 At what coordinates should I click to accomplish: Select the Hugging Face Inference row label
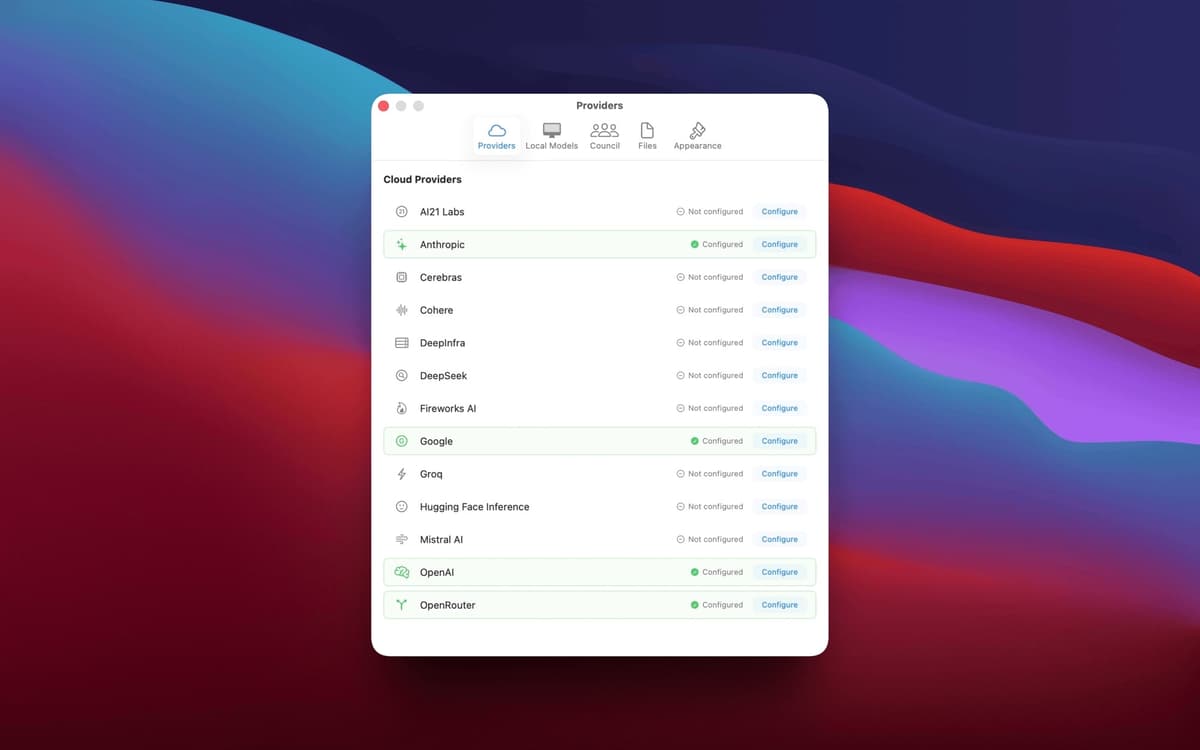click(x=474, y=507)
